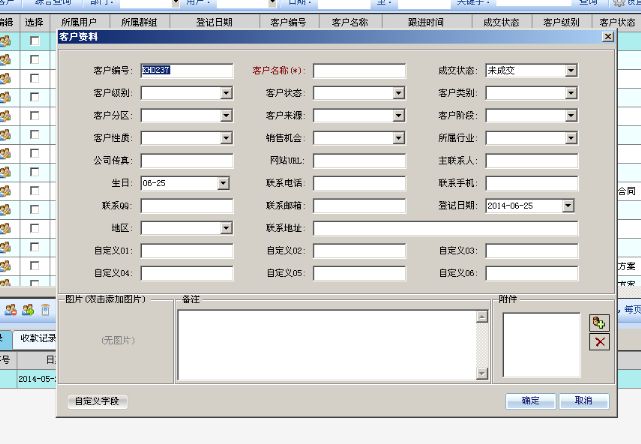641x444 pixels.
Task: Click the 2014-05 date cell in the bottom table
Action: (37, 379)
